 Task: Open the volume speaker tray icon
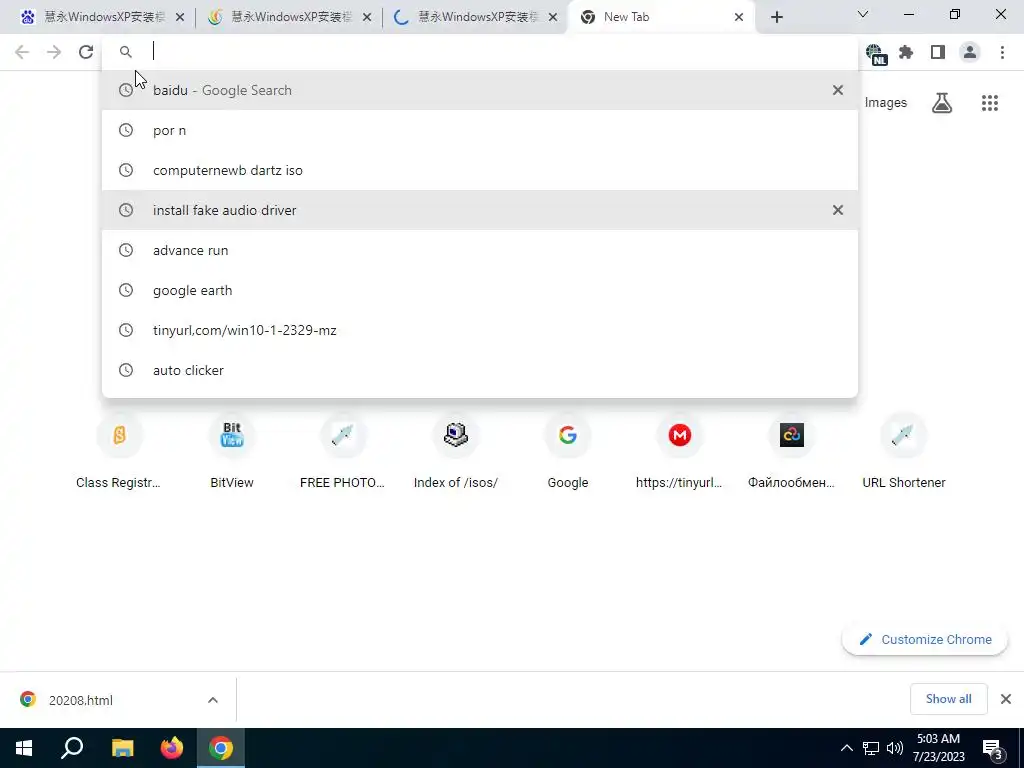[x=895, y=748]
